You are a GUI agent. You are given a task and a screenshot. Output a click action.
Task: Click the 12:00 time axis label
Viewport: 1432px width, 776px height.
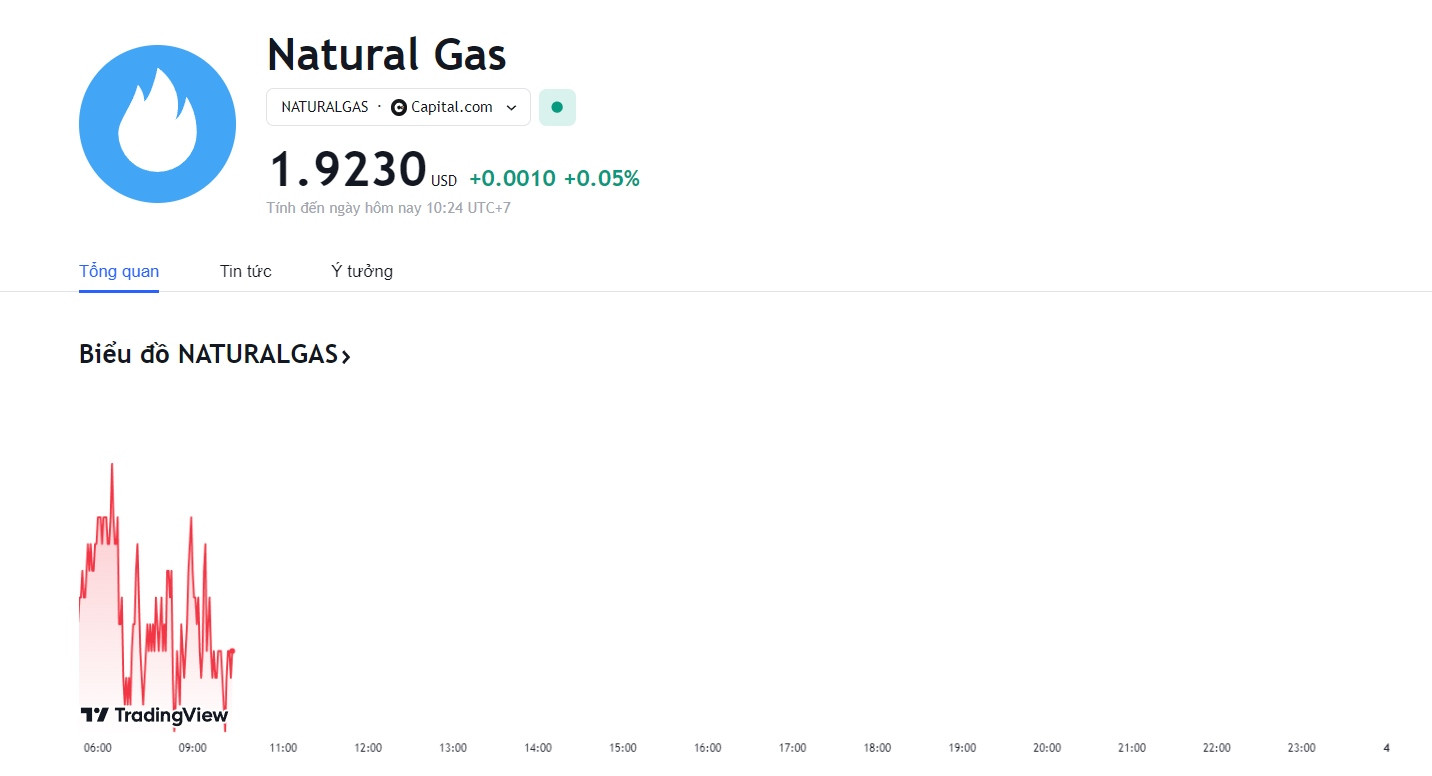pos(368,748)
